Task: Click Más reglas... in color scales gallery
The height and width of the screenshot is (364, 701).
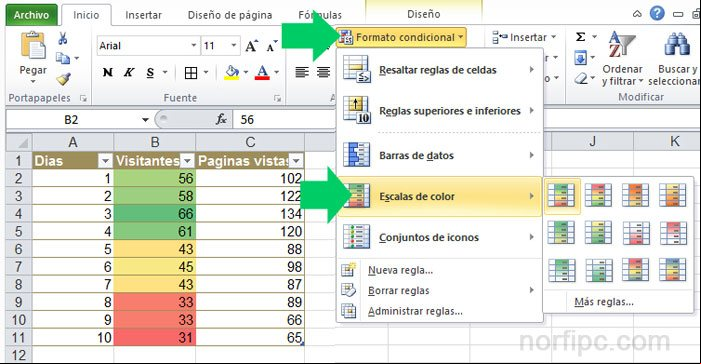Action: point(604,302)
